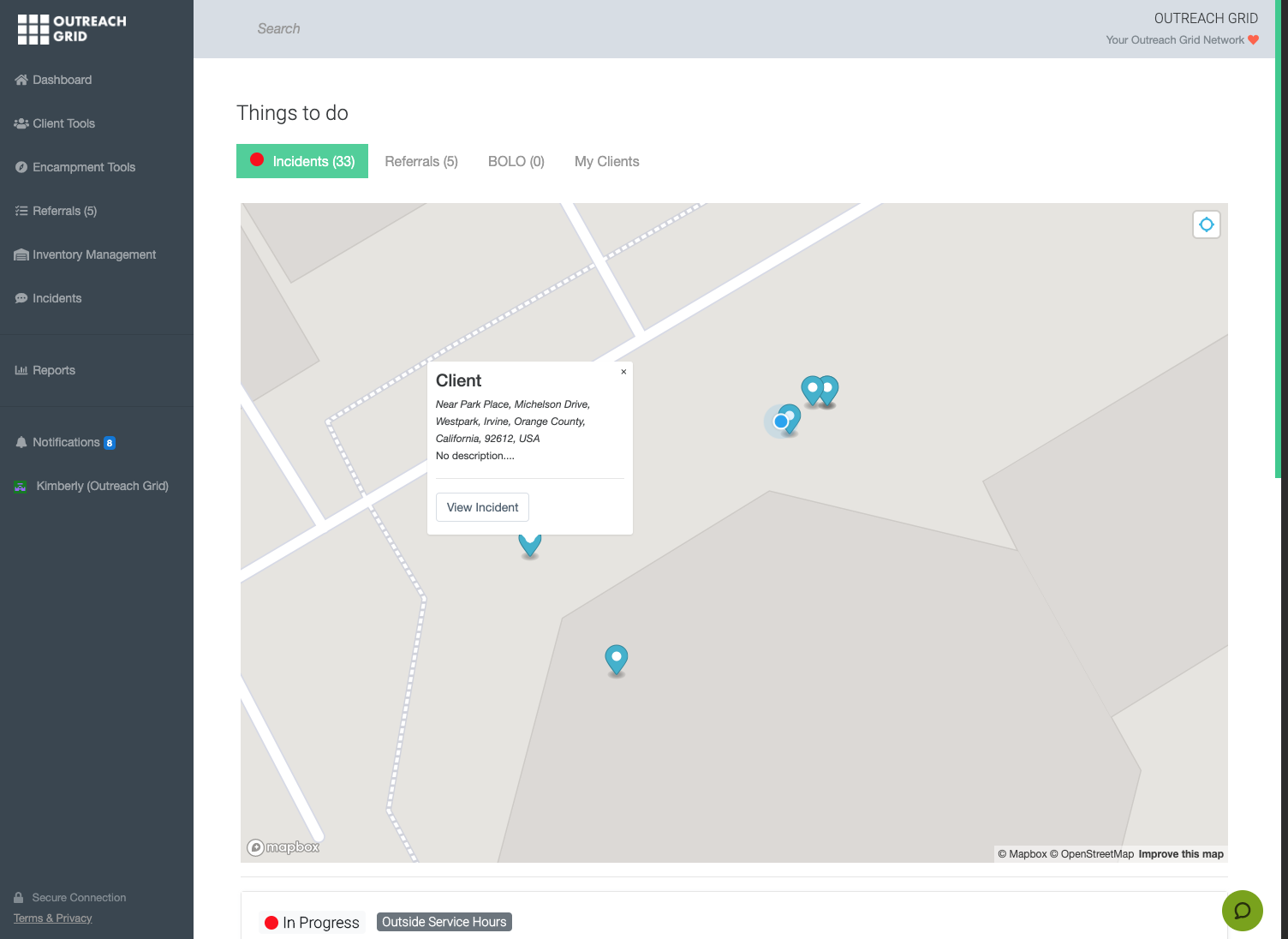This screenshot has width=1288, height=939.
Task: Switch to My Clients tab
Action: point(606,161)
